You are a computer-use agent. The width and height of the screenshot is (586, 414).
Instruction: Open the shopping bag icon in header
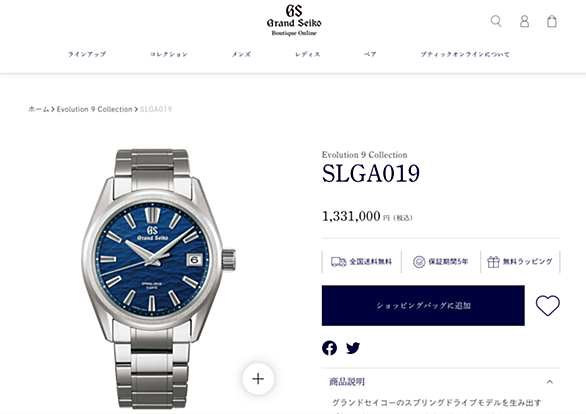point(552,21)
